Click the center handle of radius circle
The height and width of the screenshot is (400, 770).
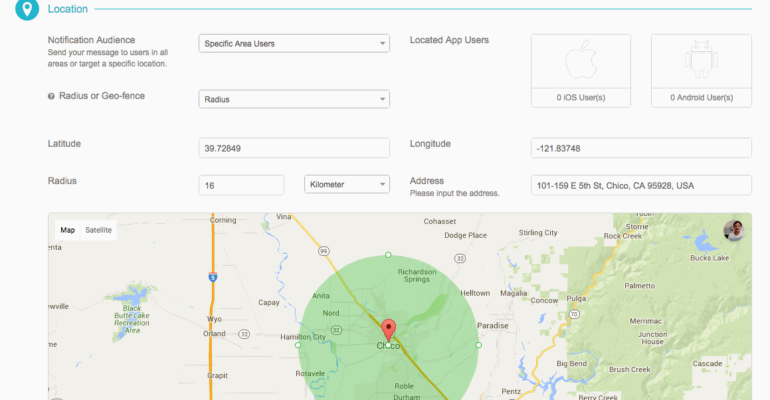[x=388, y=346]
